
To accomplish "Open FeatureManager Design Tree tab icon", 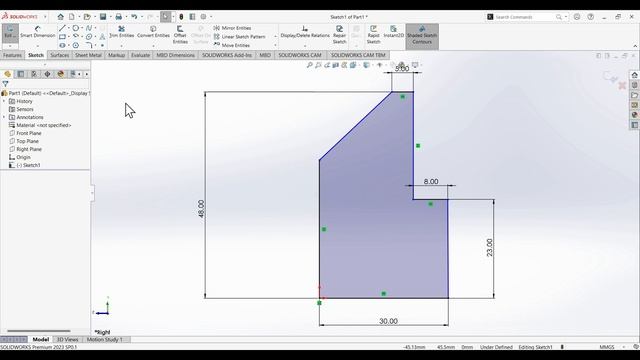I will (x=7, y=74).
